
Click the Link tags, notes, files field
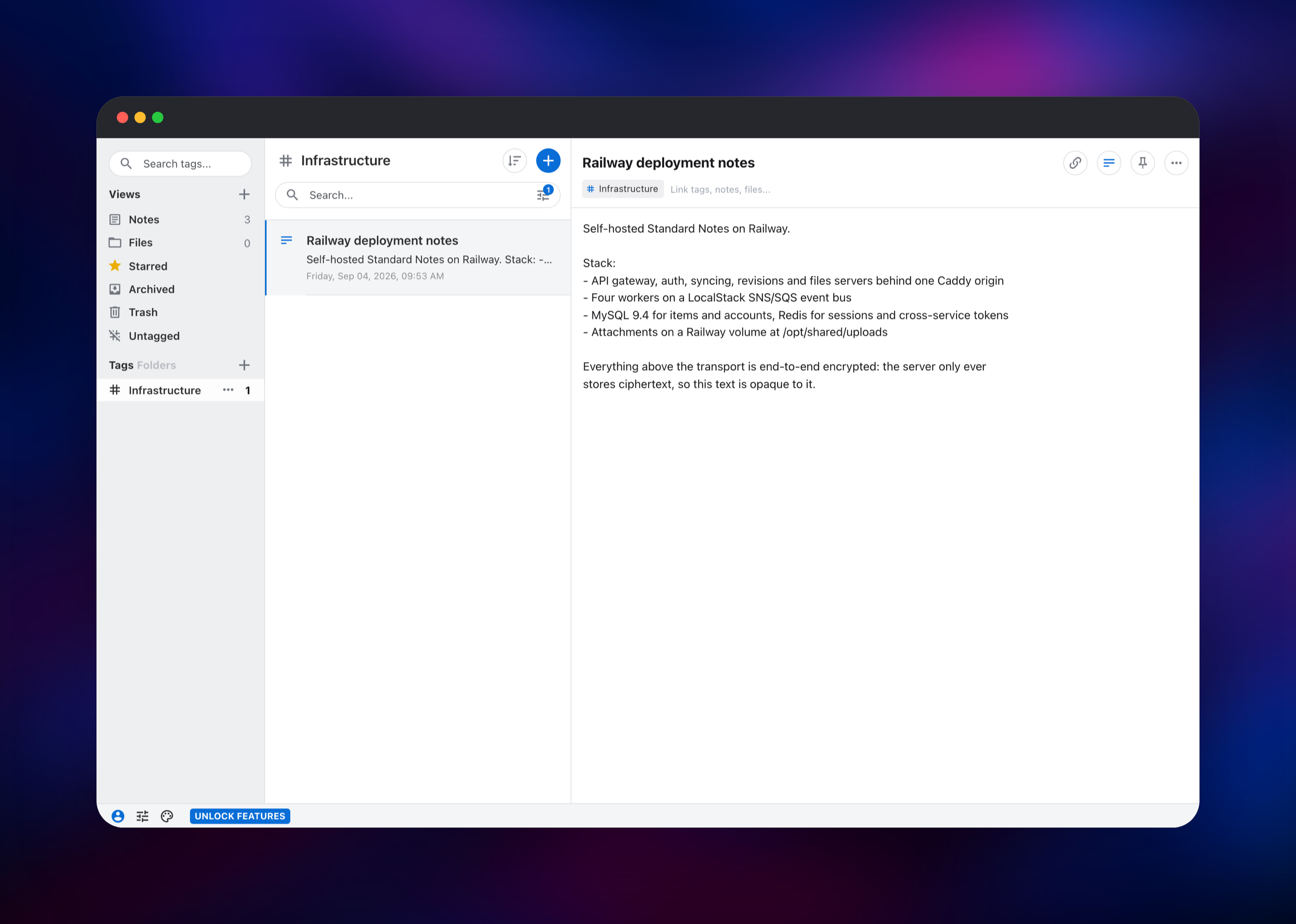click(720, 190)
